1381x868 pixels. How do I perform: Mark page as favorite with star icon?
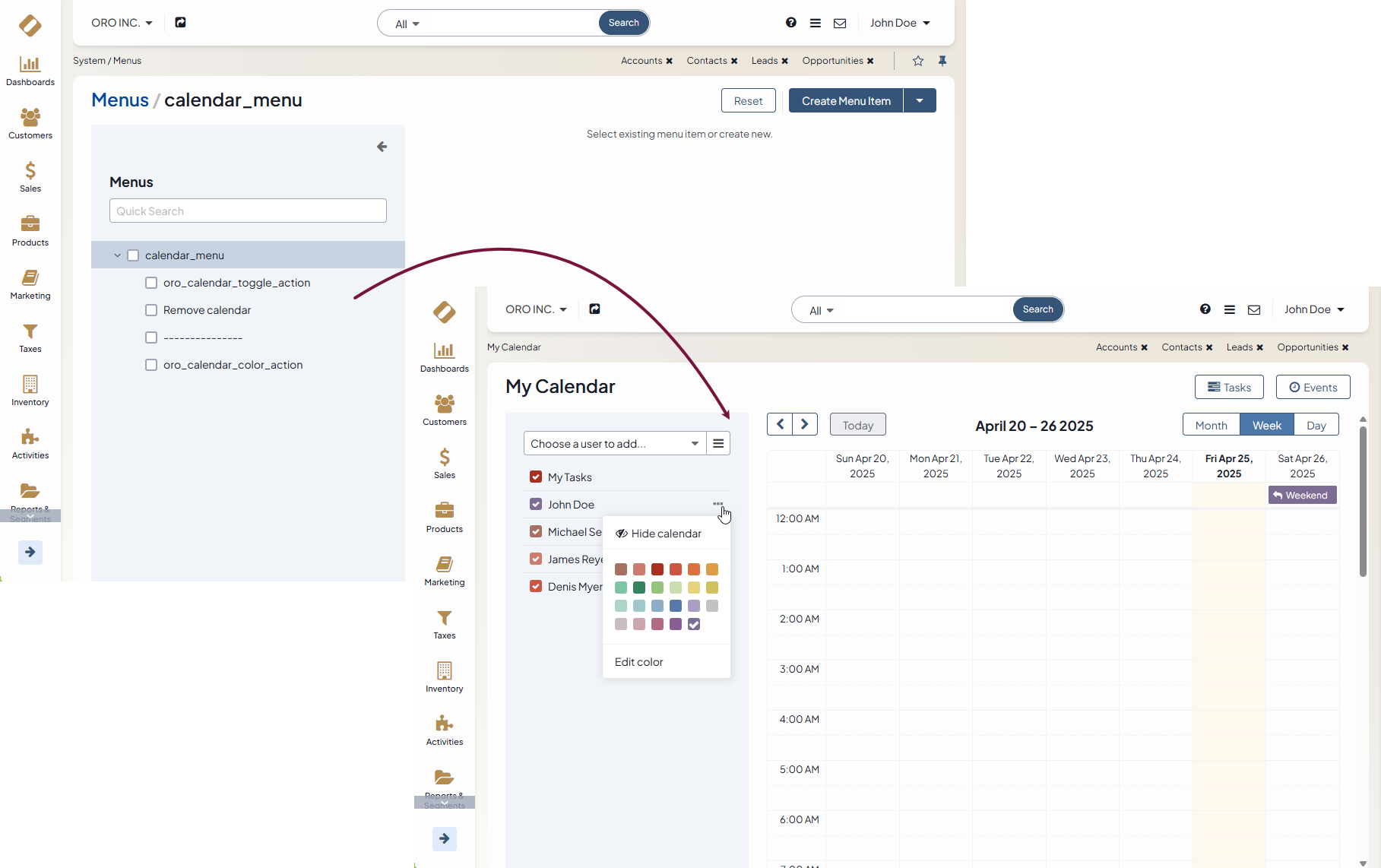coord(918,61)
